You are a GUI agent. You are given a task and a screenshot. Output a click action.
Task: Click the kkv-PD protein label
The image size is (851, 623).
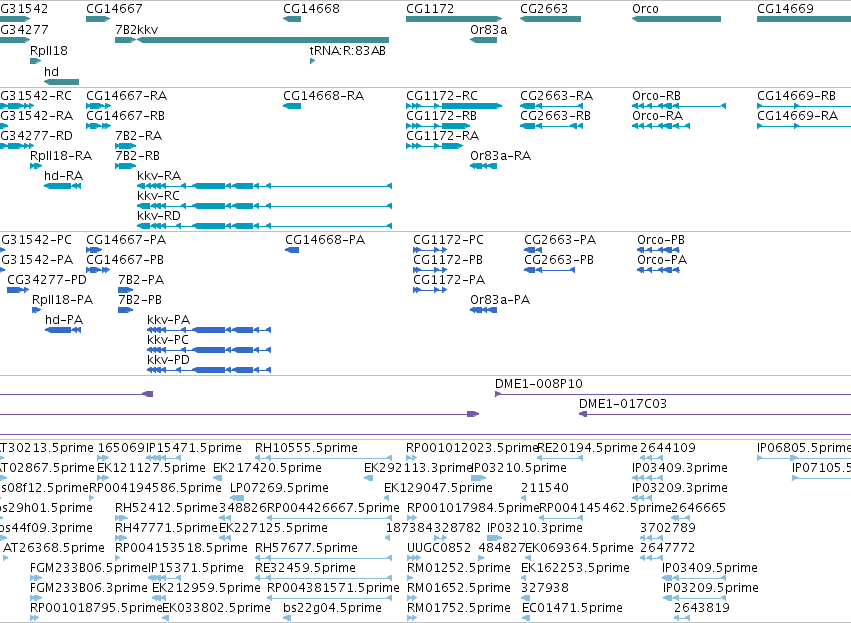(x=168, y=360)
